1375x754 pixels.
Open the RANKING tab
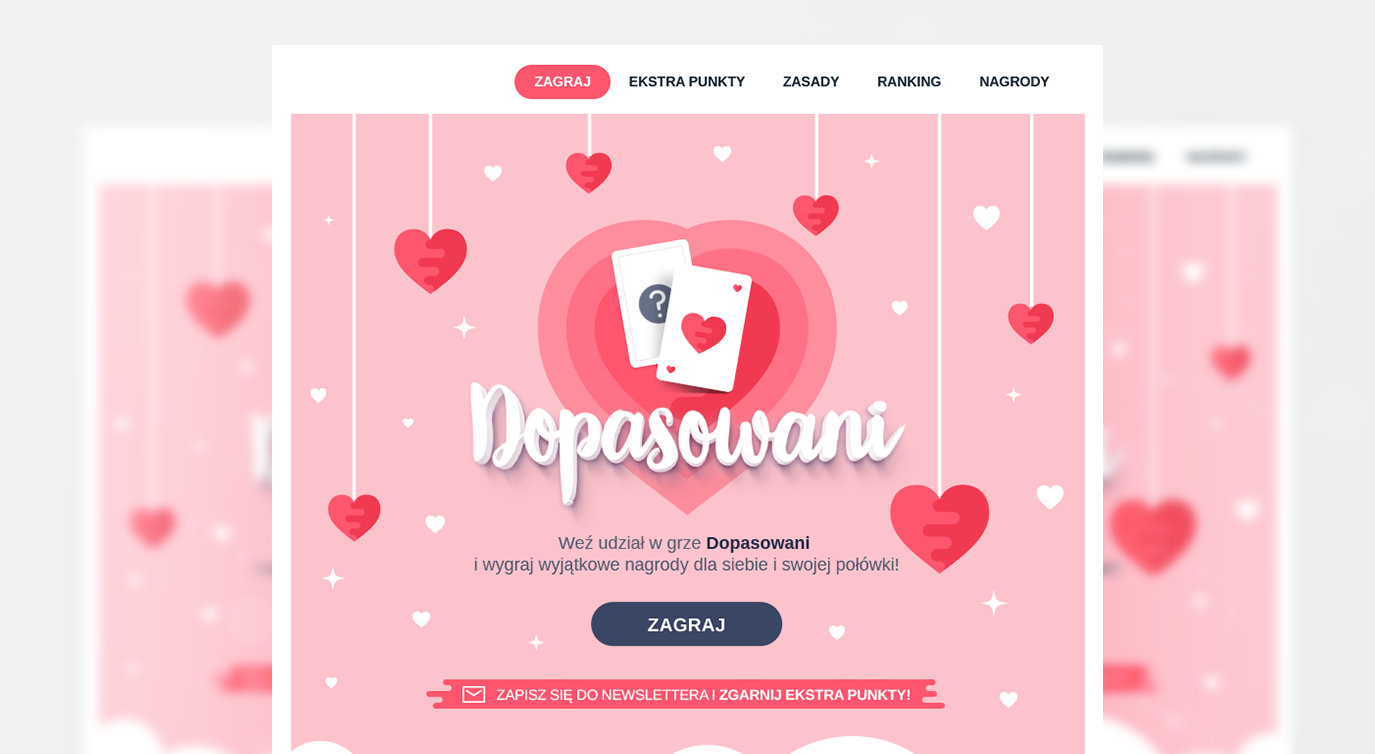pos(909,82)
